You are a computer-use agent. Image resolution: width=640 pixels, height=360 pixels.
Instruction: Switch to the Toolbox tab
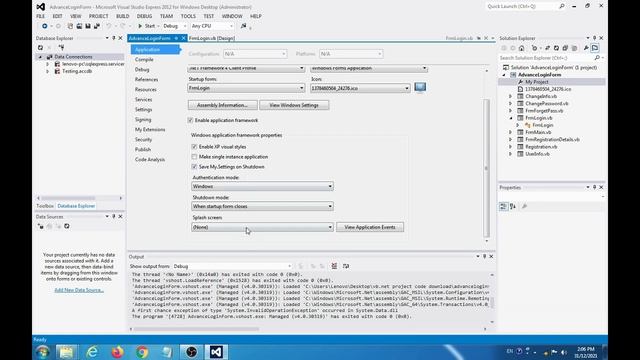click(45, 206)
